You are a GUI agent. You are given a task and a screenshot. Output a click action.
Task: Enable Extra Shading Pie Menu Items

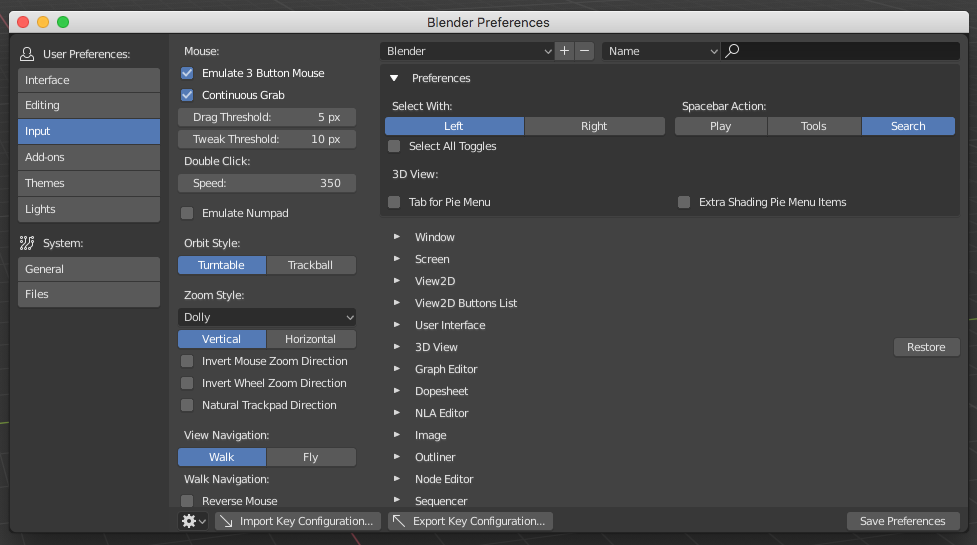point(684,202)
